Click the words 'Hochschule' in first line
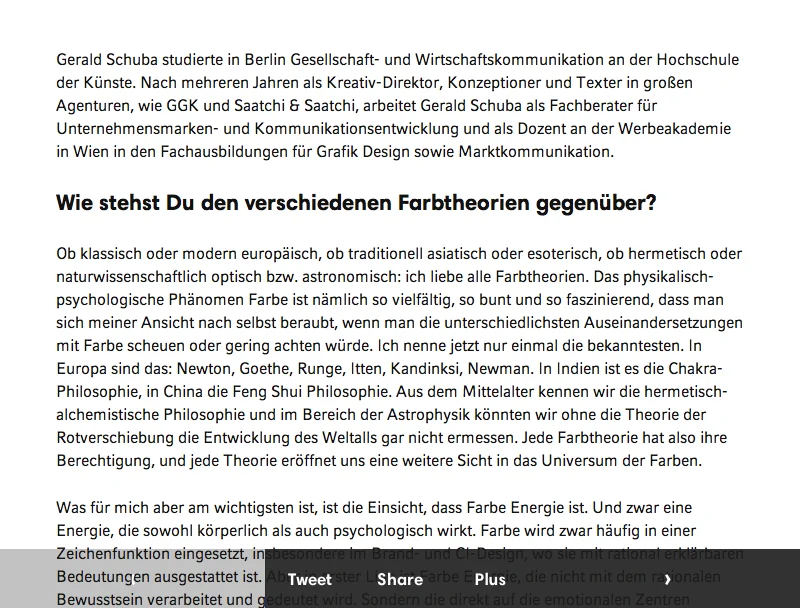The height and width of the screenshot is (608, 800). point(708,59)
